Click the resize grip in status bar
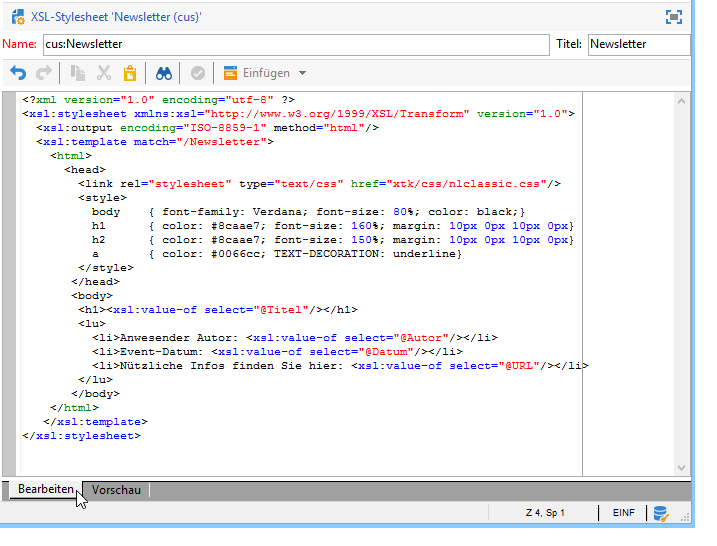 [685, 518]
